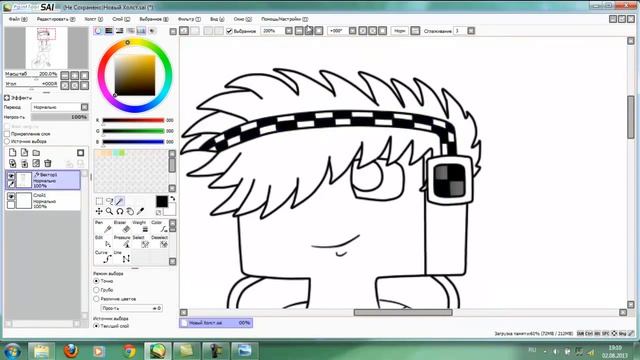Toggle the Прикрепление слоя checkbox
This screenshot has width=640, height=360.
pos(7,134)
